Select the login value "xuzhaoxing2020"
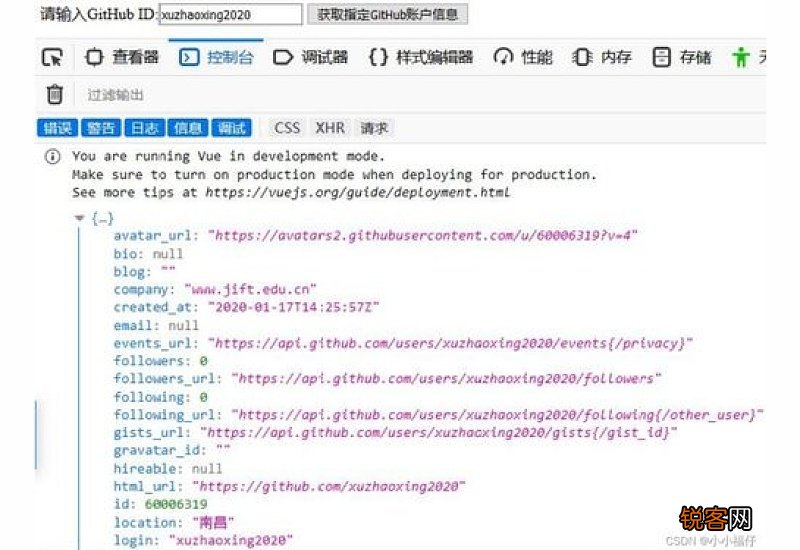This screenshot has height=550, width=800. pos(231,540)
